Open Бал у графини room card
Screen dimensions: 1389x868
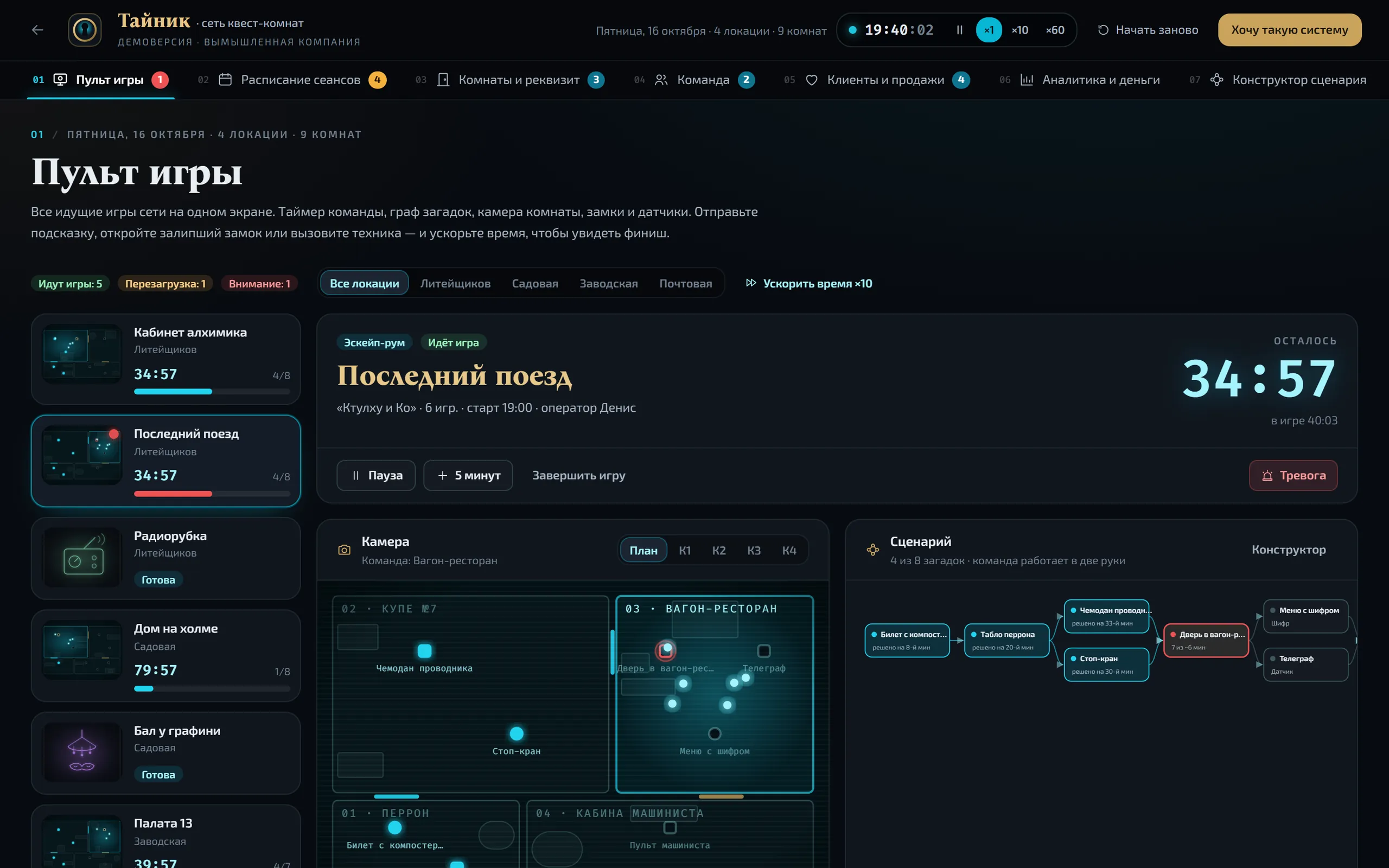pos(166,752)
